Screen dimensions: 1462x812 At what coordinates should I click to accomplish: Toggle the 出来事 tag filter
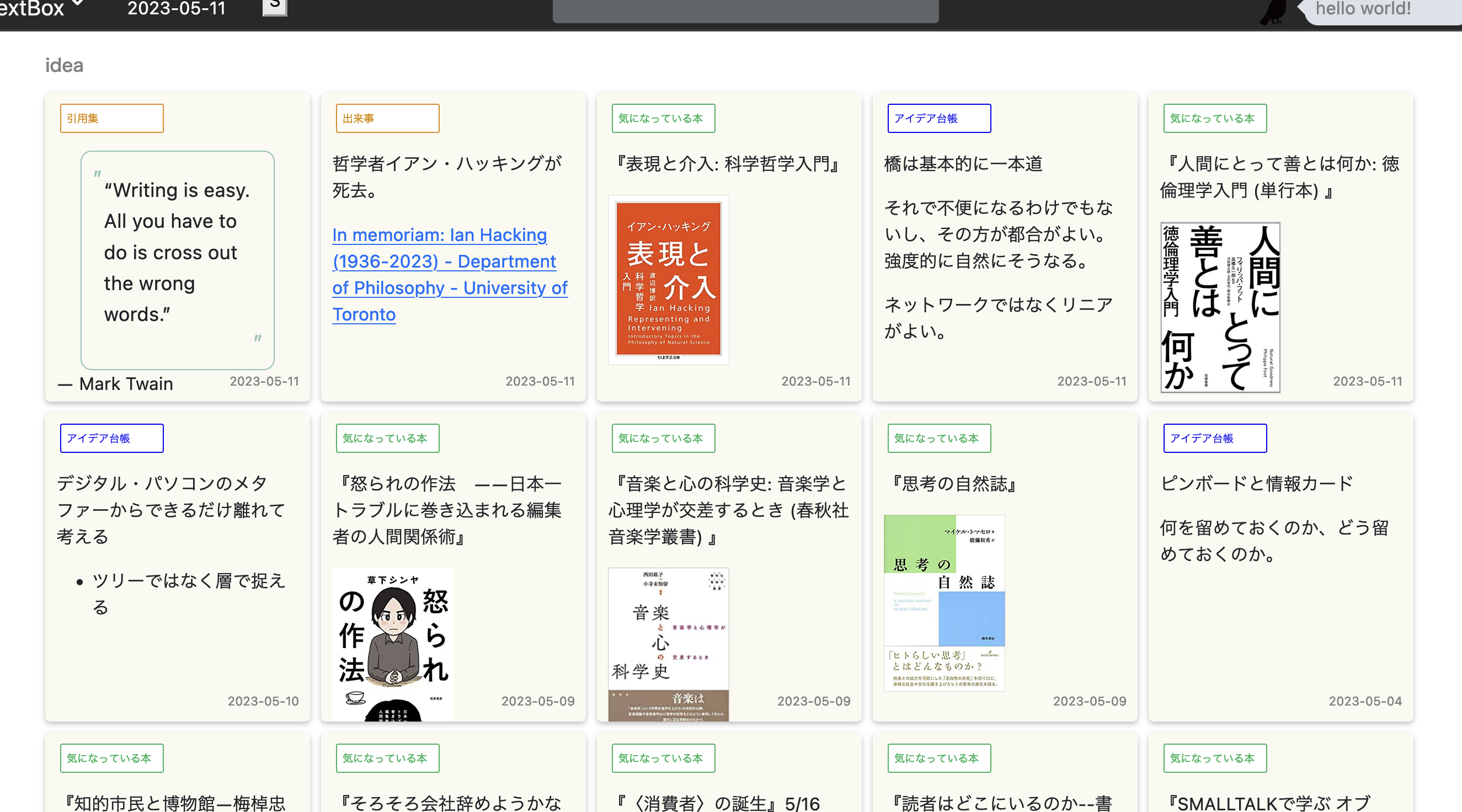(x=388, y=117)
